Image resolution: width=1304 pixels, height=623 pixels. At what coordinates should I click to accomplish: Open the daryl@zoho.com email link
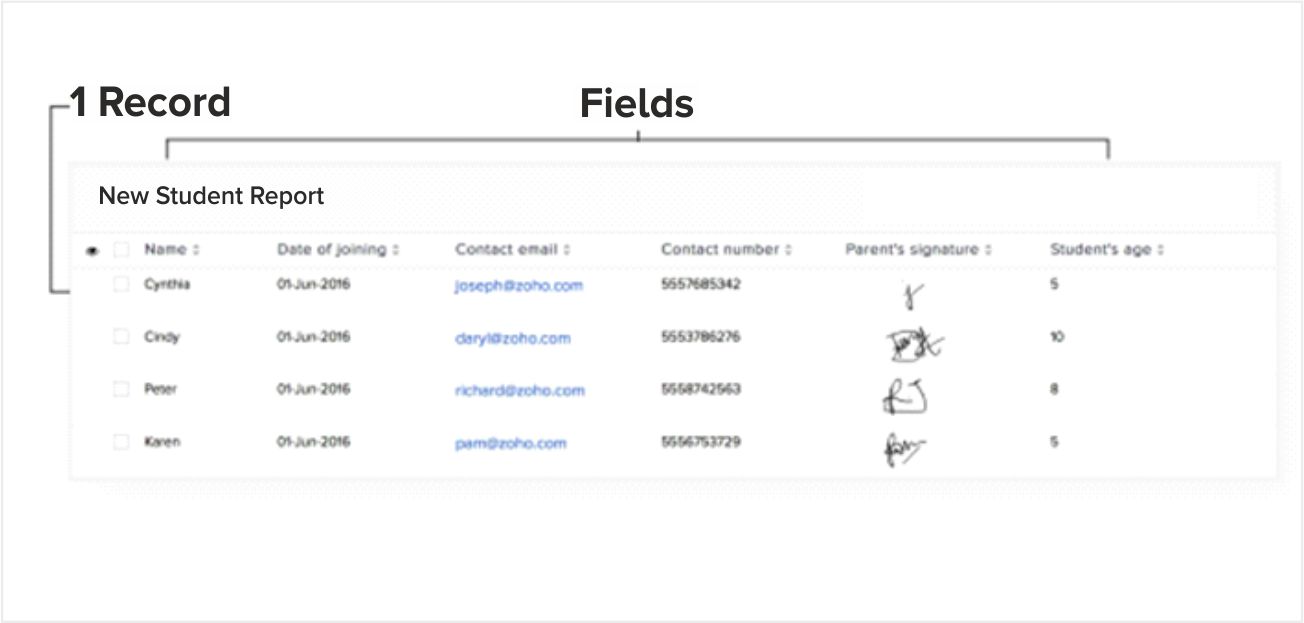[x=512, y=338]
